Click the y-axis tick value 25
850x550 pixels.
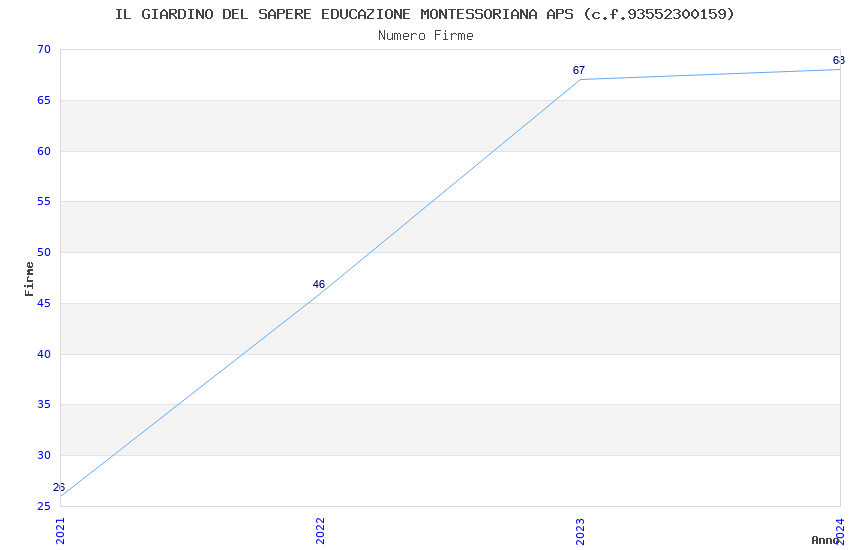pyautogui.click(x=44, y=507)
